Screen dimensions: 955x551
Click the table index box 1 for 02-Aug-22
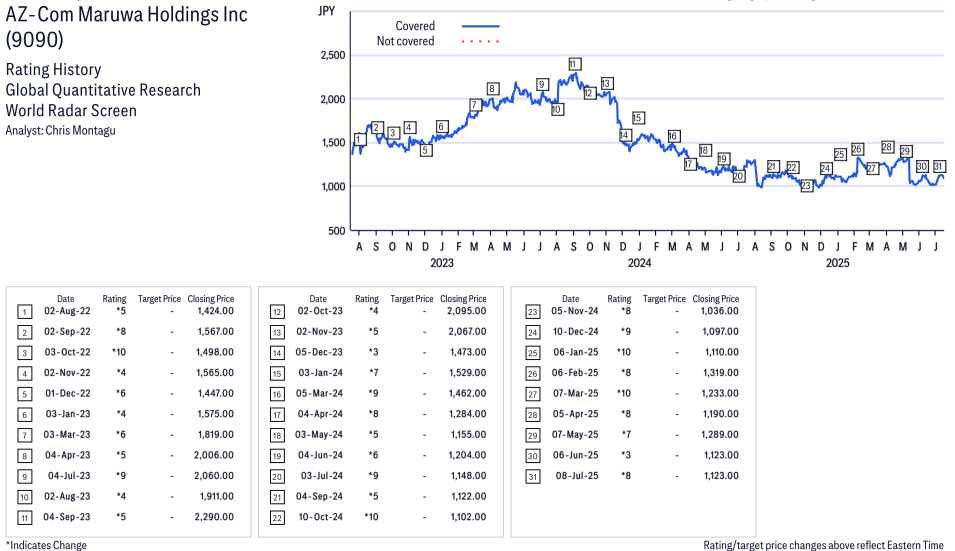click(x=24, y=312)
